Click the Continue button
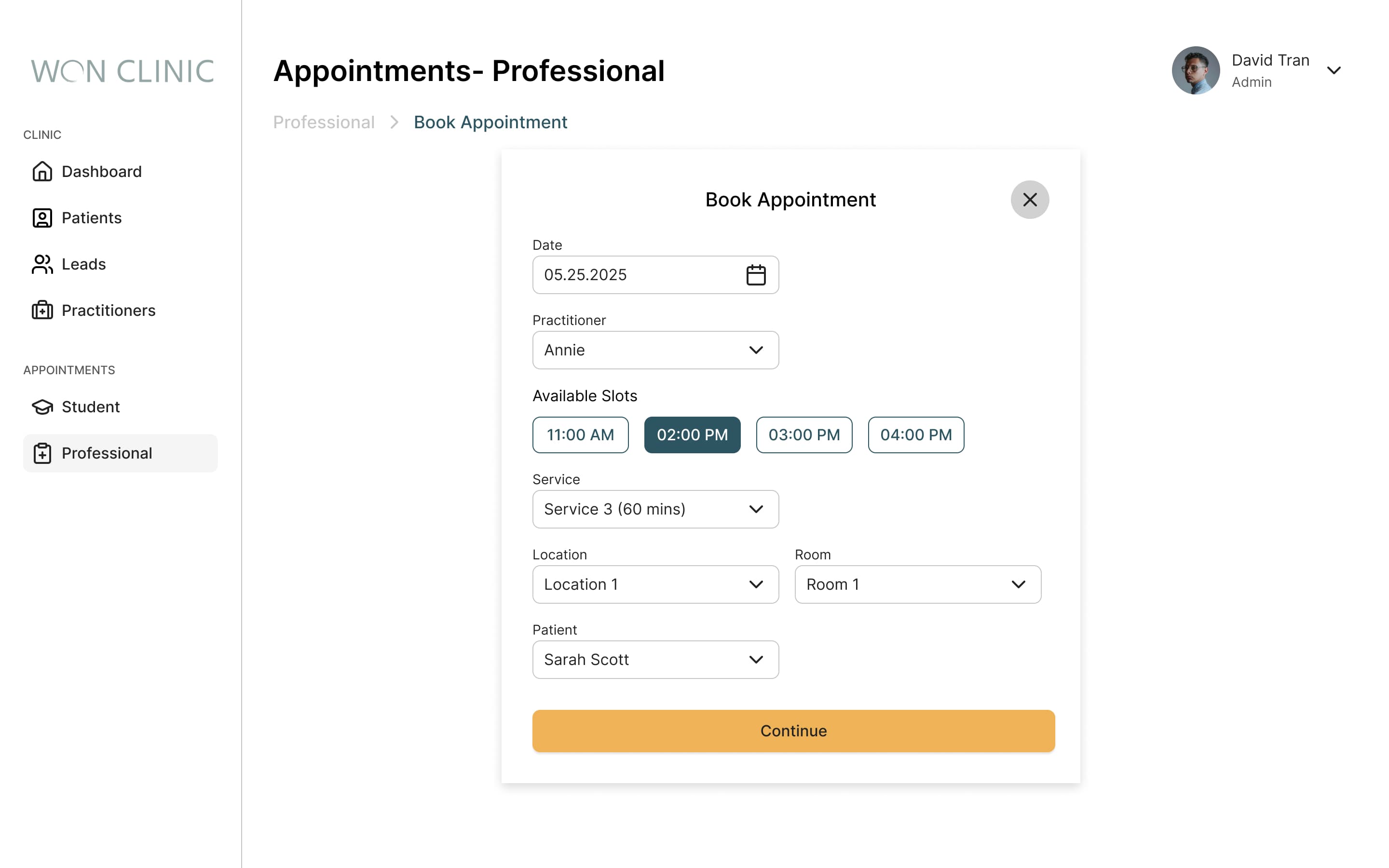The image size is (1389, 868). click(793, 730)
